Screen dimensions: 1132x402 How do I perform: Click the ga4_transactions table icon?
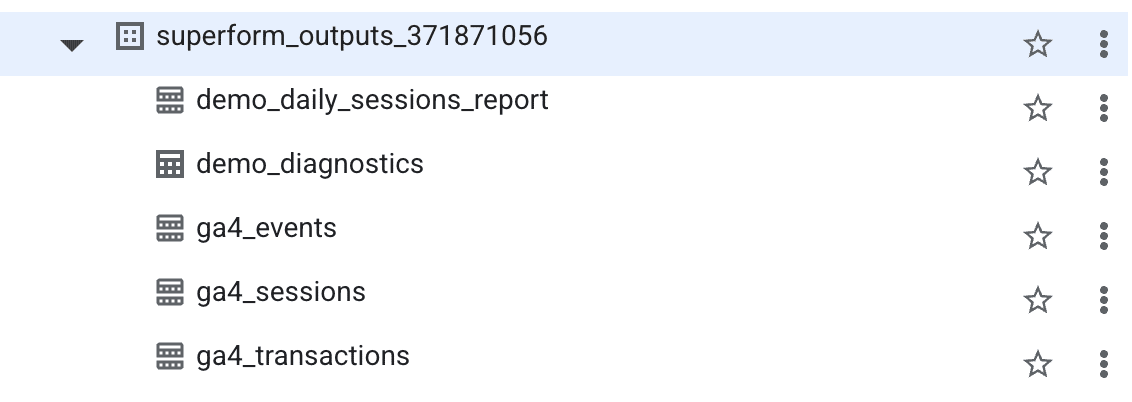point(171,357)
